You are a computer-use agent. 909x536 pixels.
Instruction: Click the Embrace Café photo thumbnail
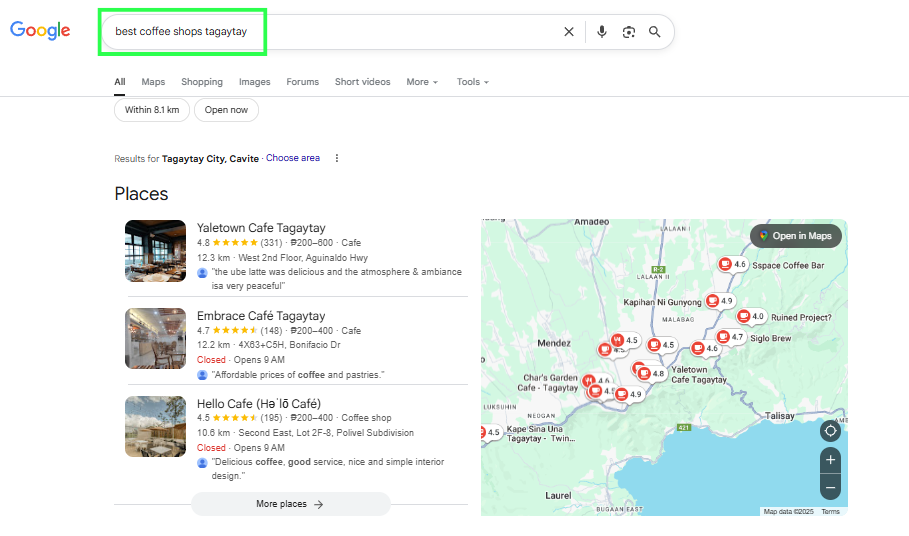(x=155, y=338)
